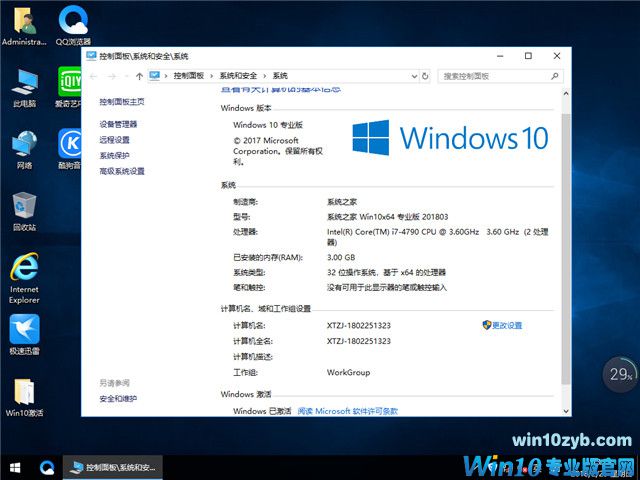Click the 29% floating performance widget
Image resolution: width=640 pixels, height=480 pixels.
(621, 374)
